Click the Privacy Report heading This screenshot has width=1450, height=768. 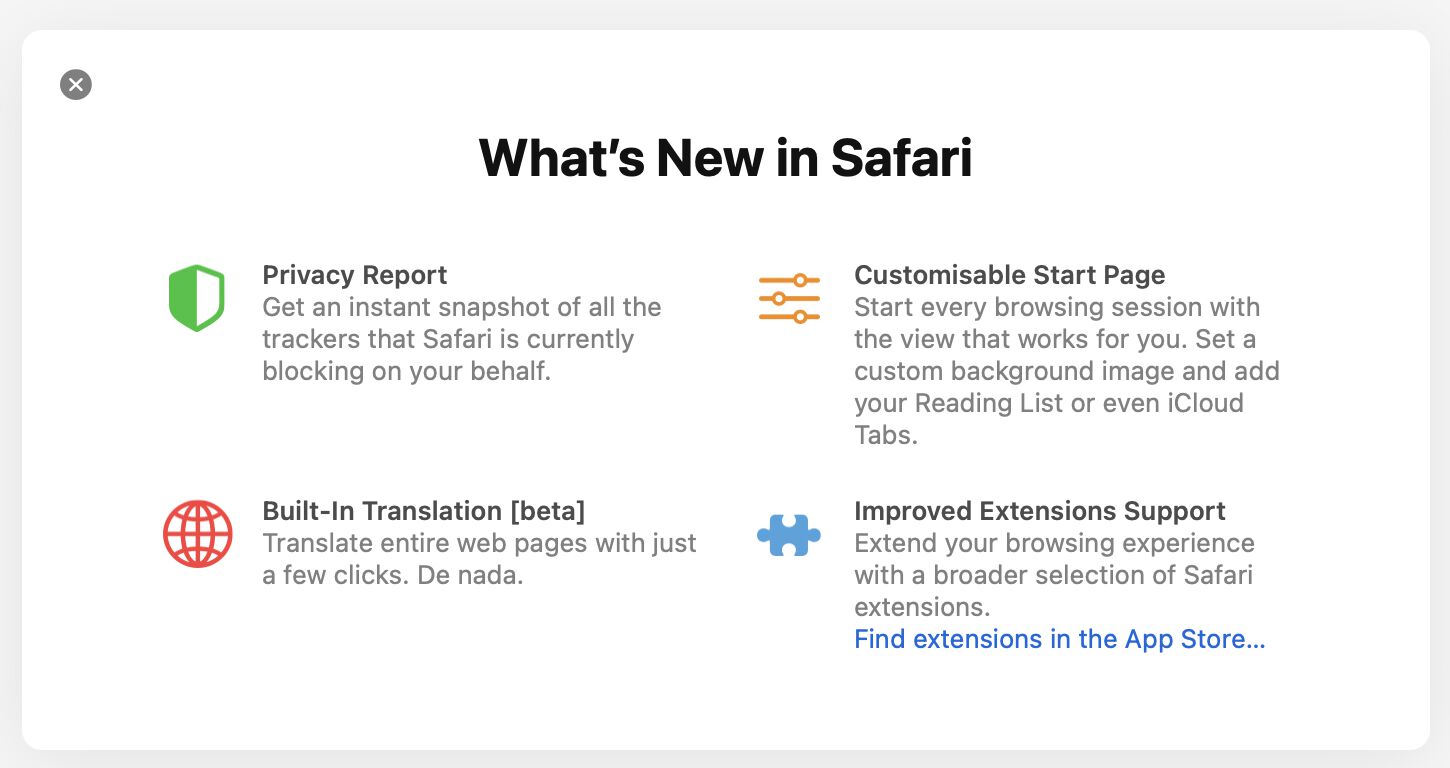(x=354, y=275)
